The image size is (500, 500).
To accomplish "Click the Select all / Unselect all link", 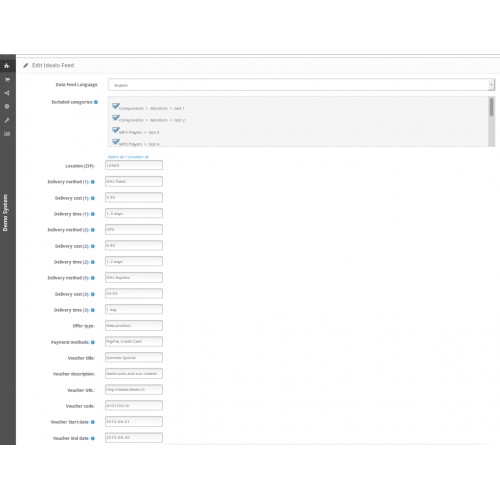I will (128, 157).
